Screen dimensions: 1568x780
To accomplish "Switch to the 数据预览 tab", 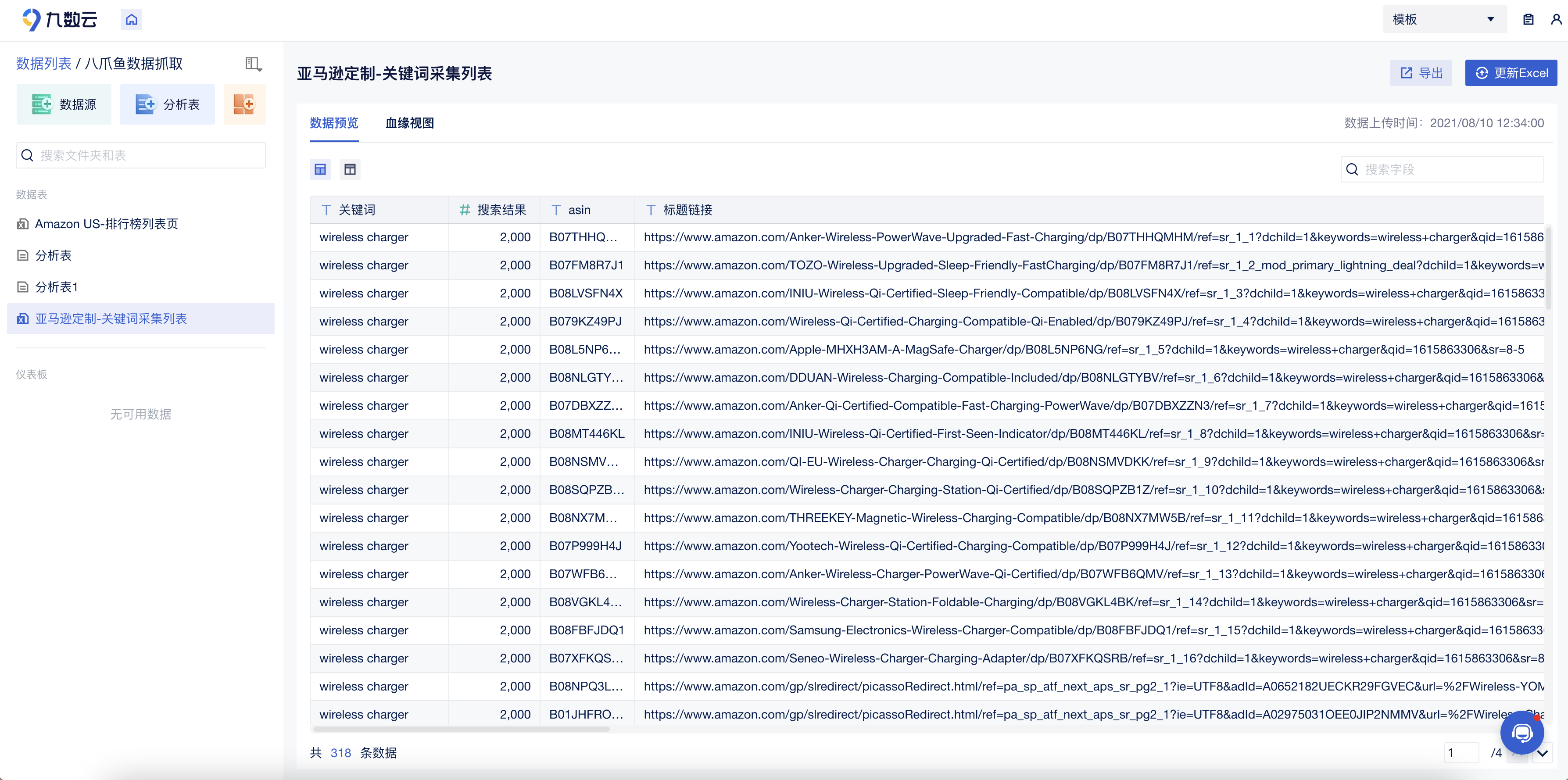I will [333, 123].
